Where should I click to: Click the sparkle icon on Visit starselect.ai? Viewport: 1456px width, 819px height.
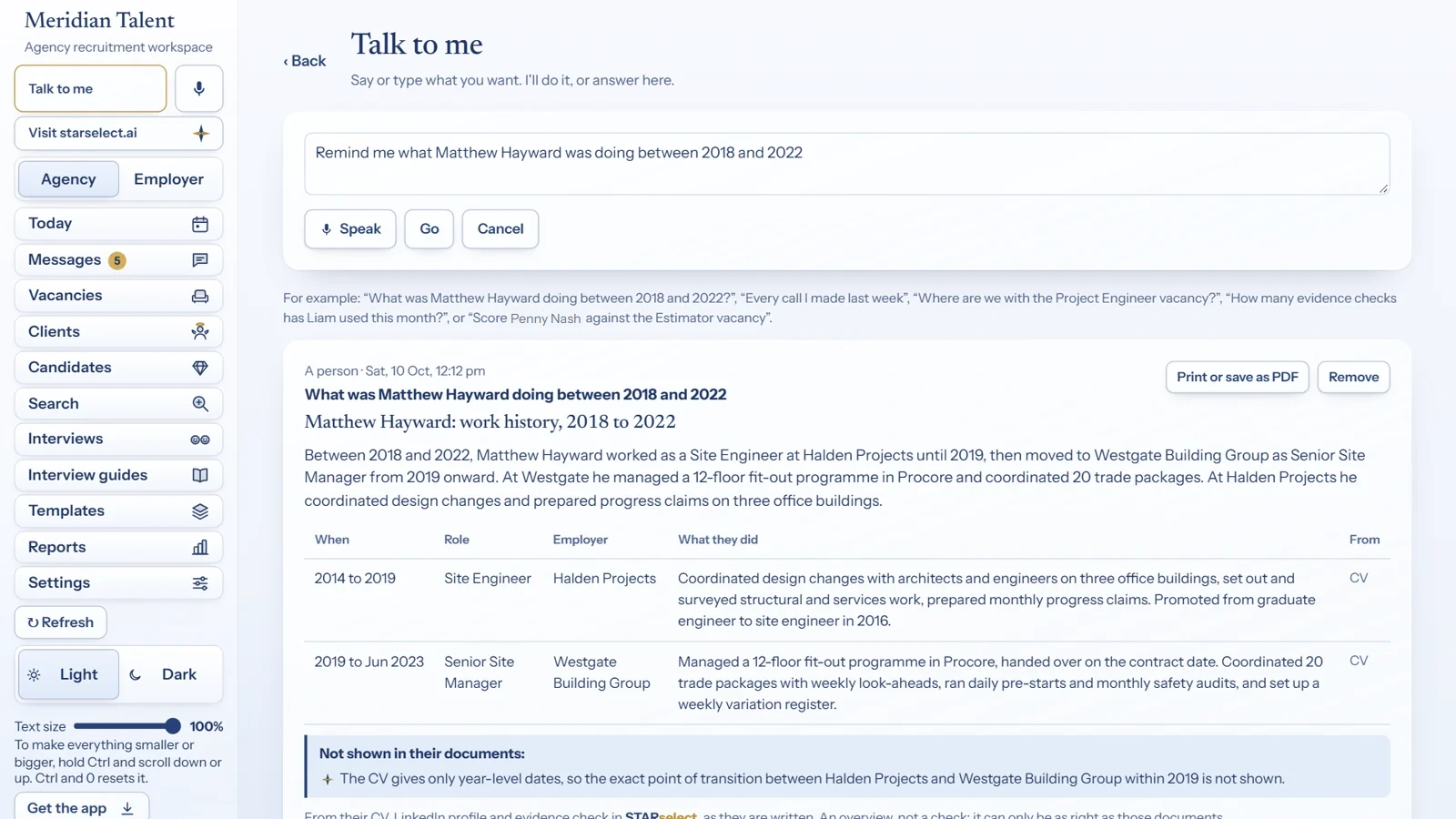pos(201,133)
